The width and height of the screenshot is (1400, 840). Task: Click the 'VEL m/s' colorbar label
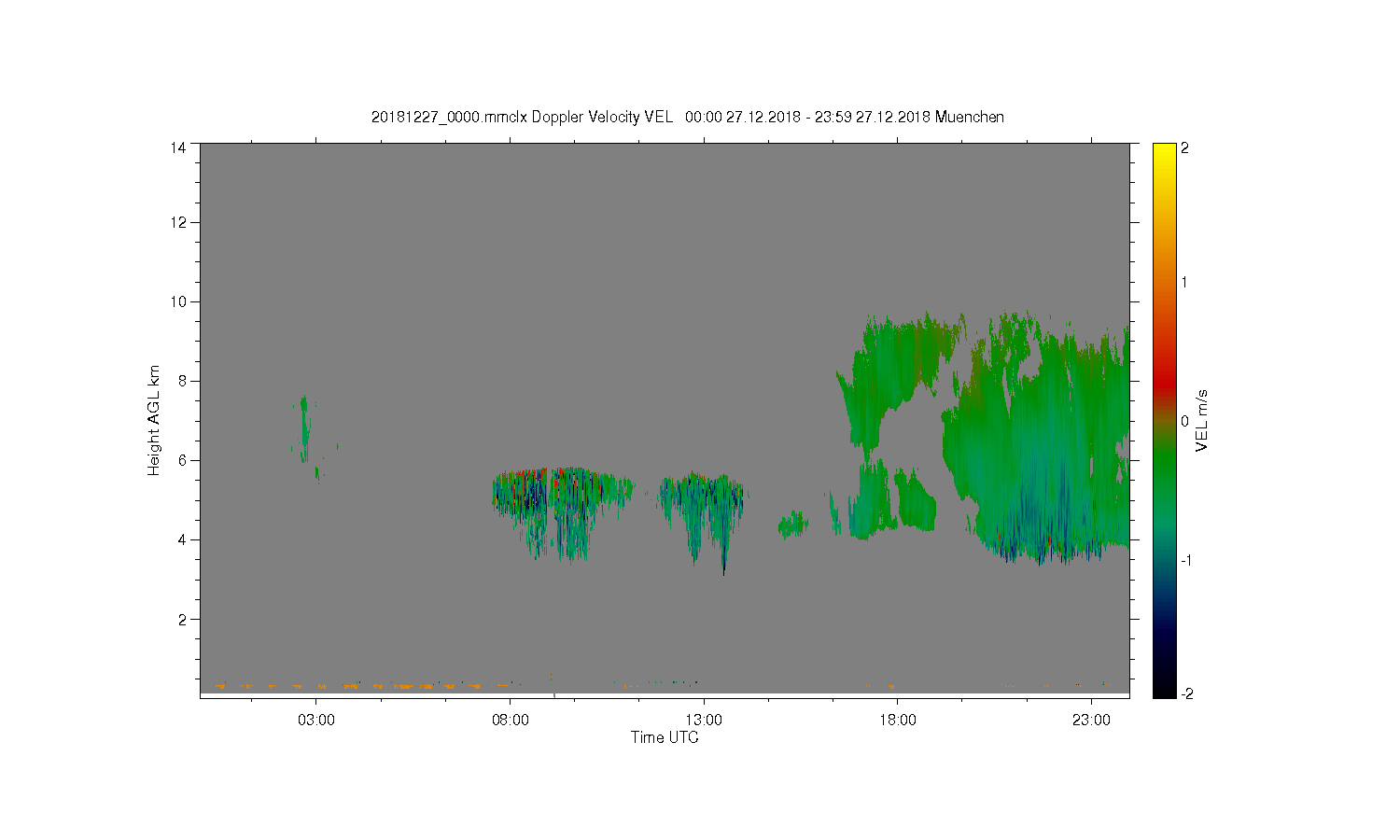(1202, 421)
